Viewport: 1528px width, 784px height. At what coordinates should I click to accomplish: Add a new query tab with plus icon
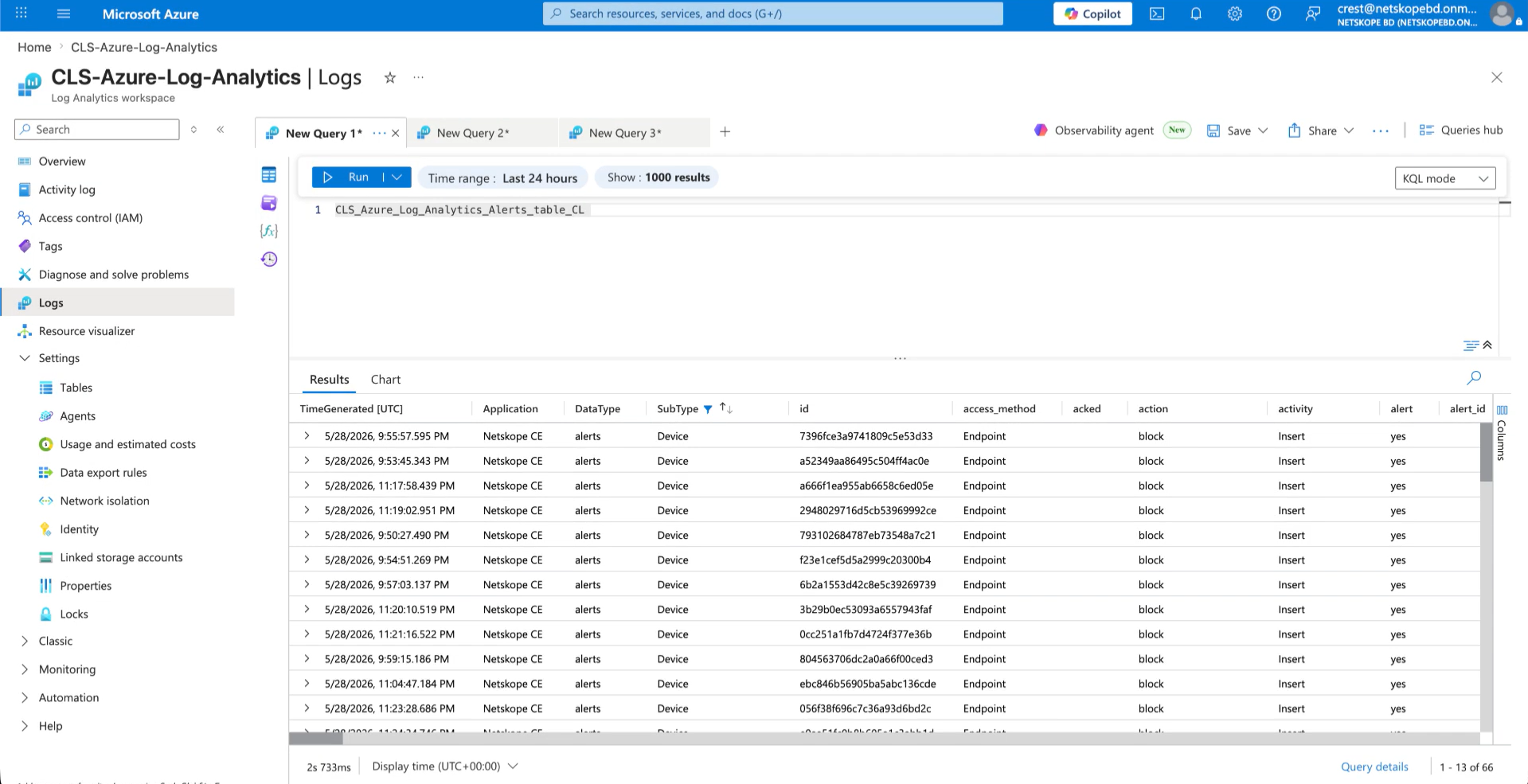(725, 132)
